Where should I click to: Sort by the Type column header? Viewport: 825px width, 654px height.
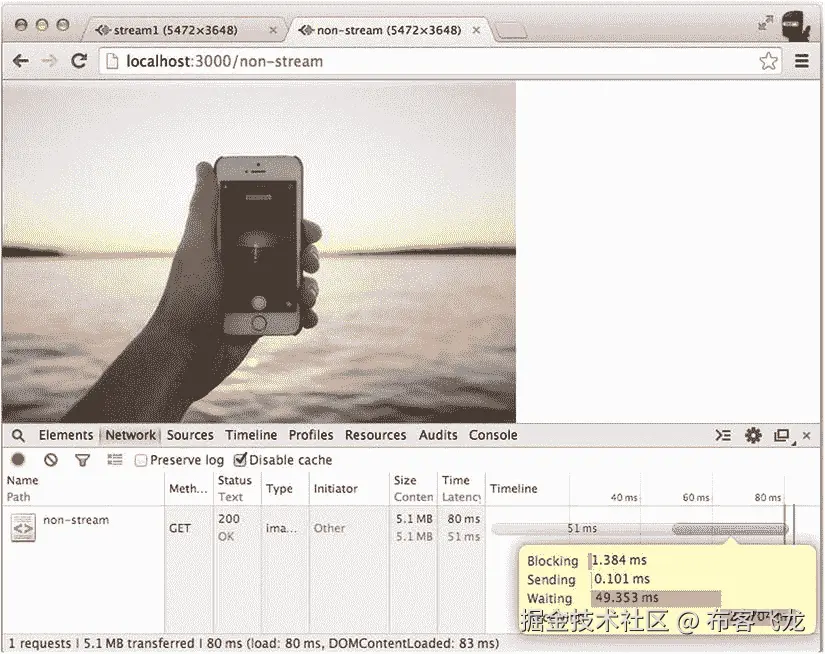285,488
